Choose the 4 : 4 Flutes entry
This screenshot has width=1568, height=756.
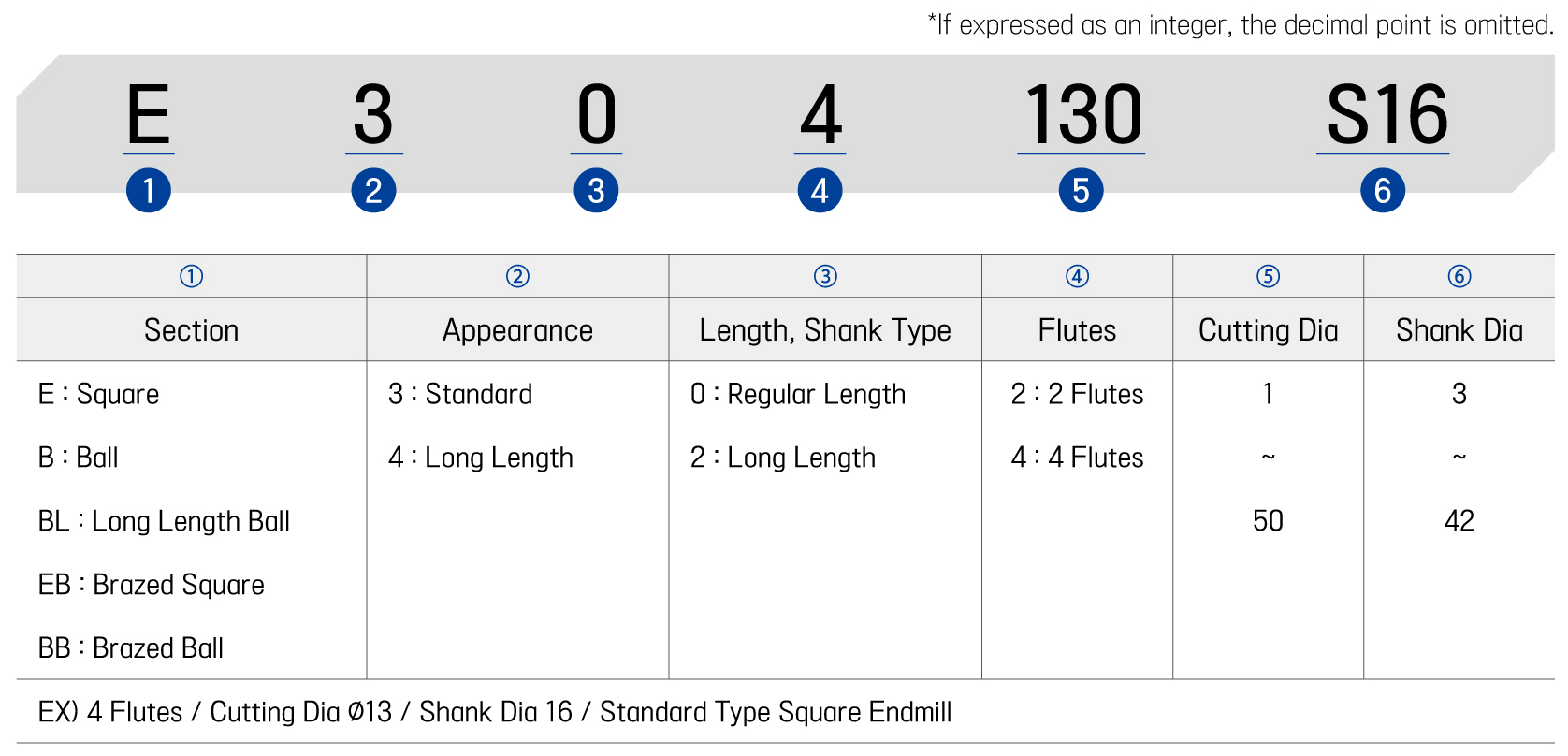(x=1077, y=458)
